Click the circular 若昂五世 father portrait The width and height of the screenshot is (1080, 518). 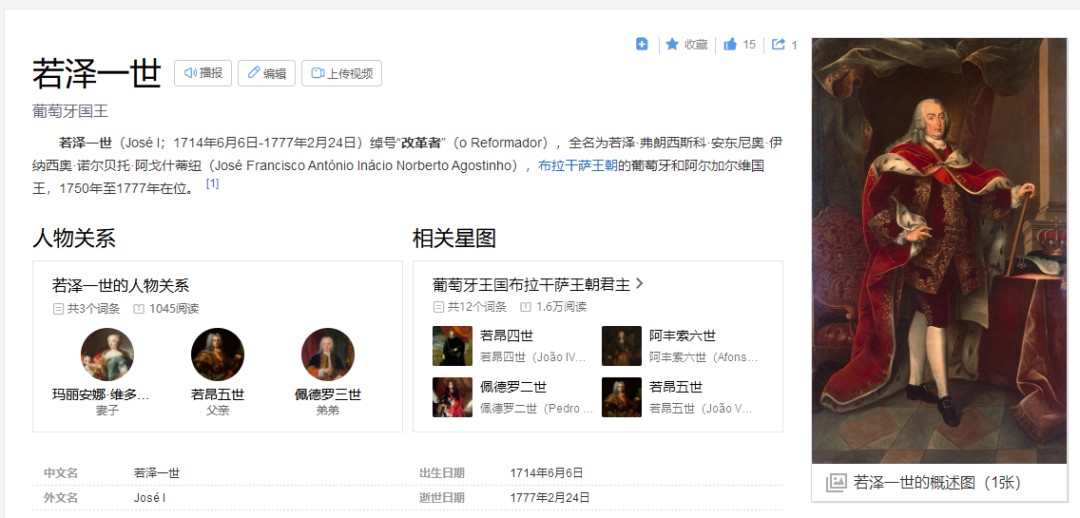pyautogui.click(x=218, y=354)
